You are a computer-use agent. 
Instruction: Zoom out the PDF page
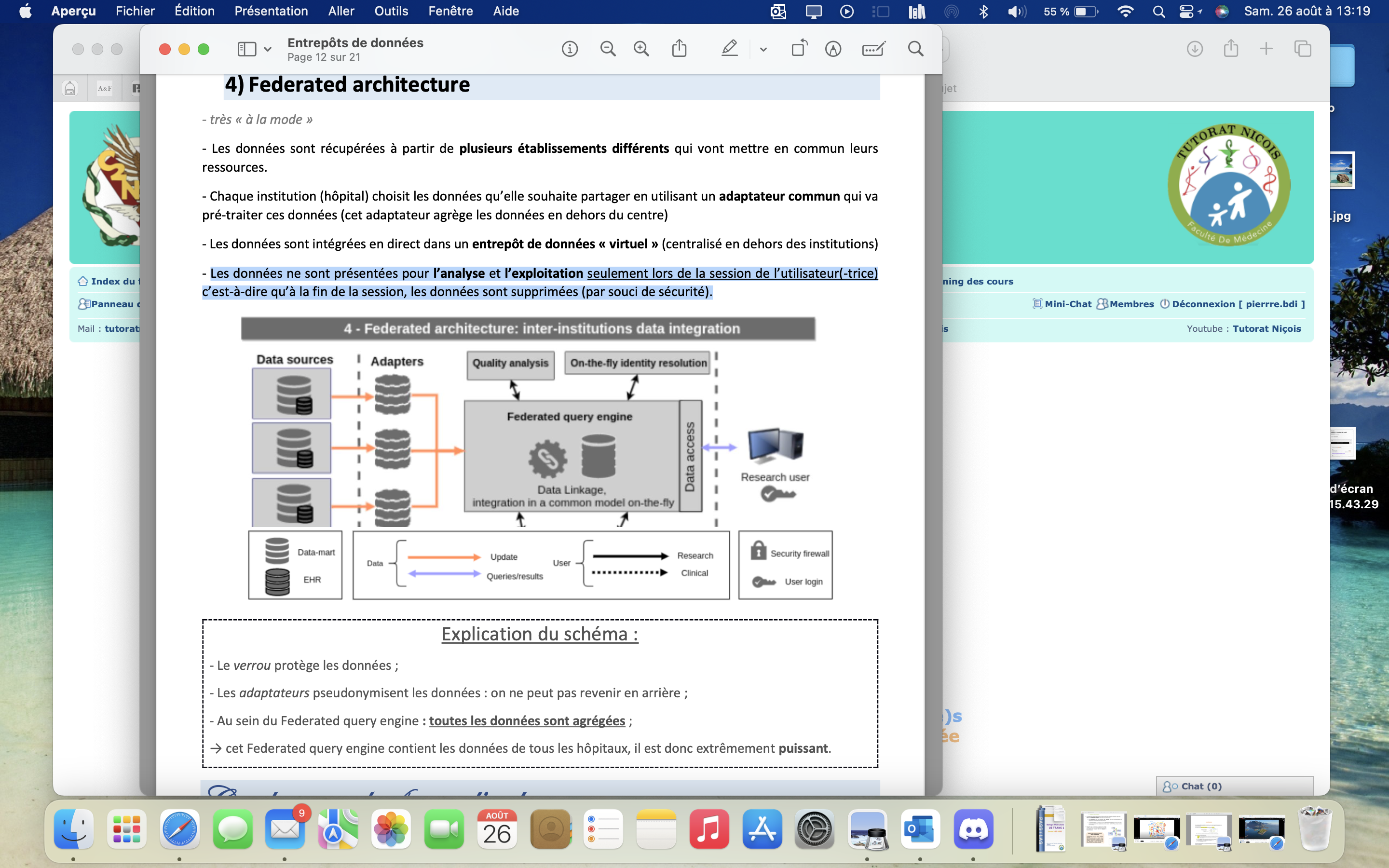[x=607, y=49]
